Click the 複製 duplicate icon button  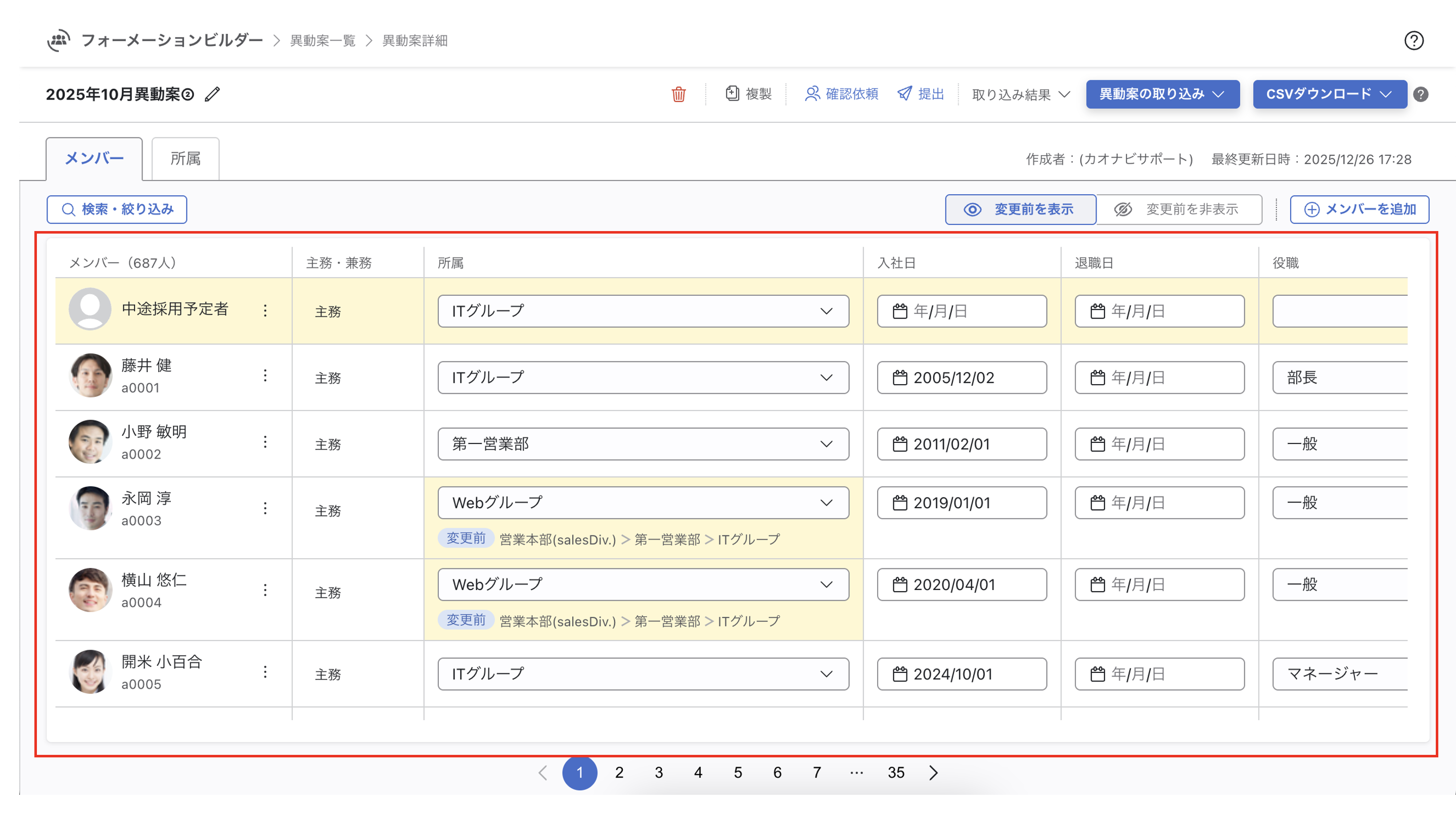748,94
